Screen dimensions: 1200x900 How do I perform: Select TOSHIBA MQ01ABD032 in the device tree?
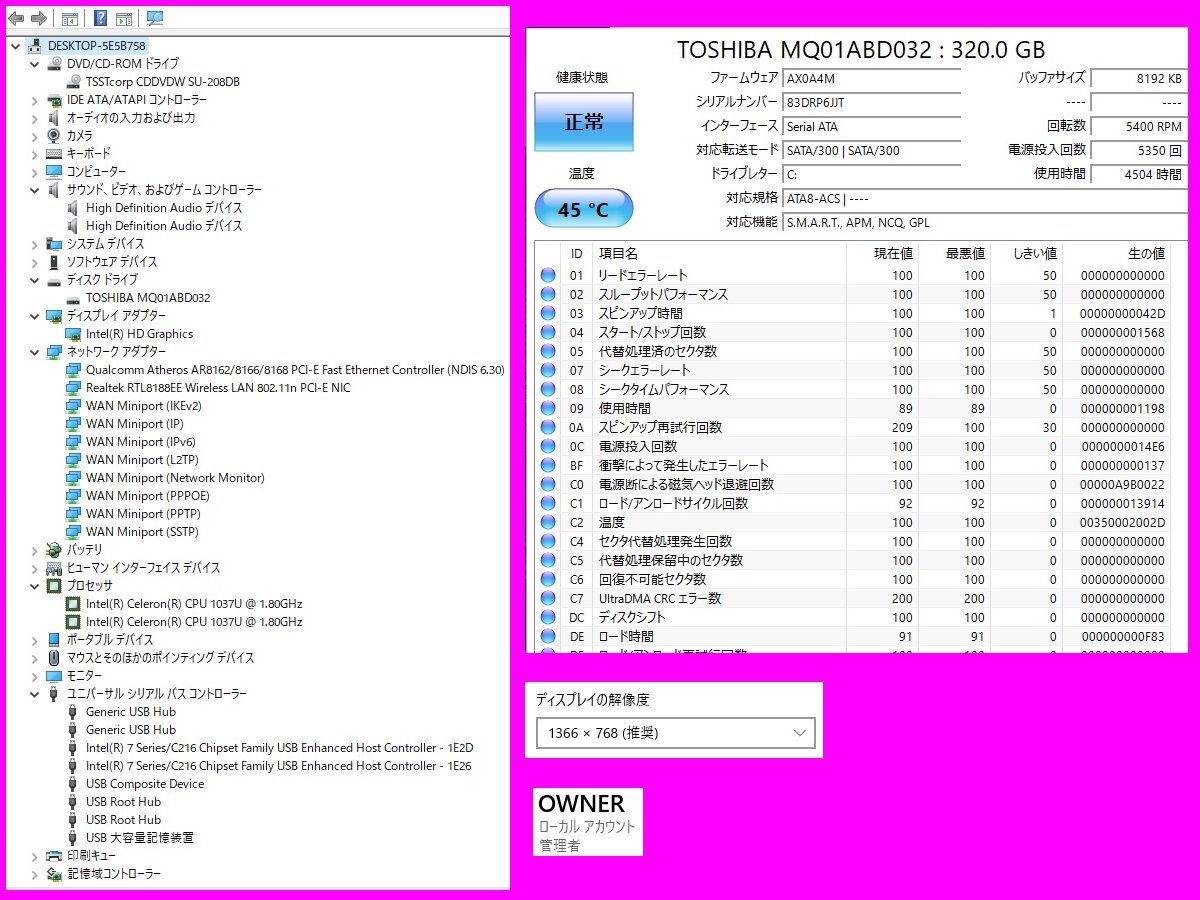[x=148, y=297]
